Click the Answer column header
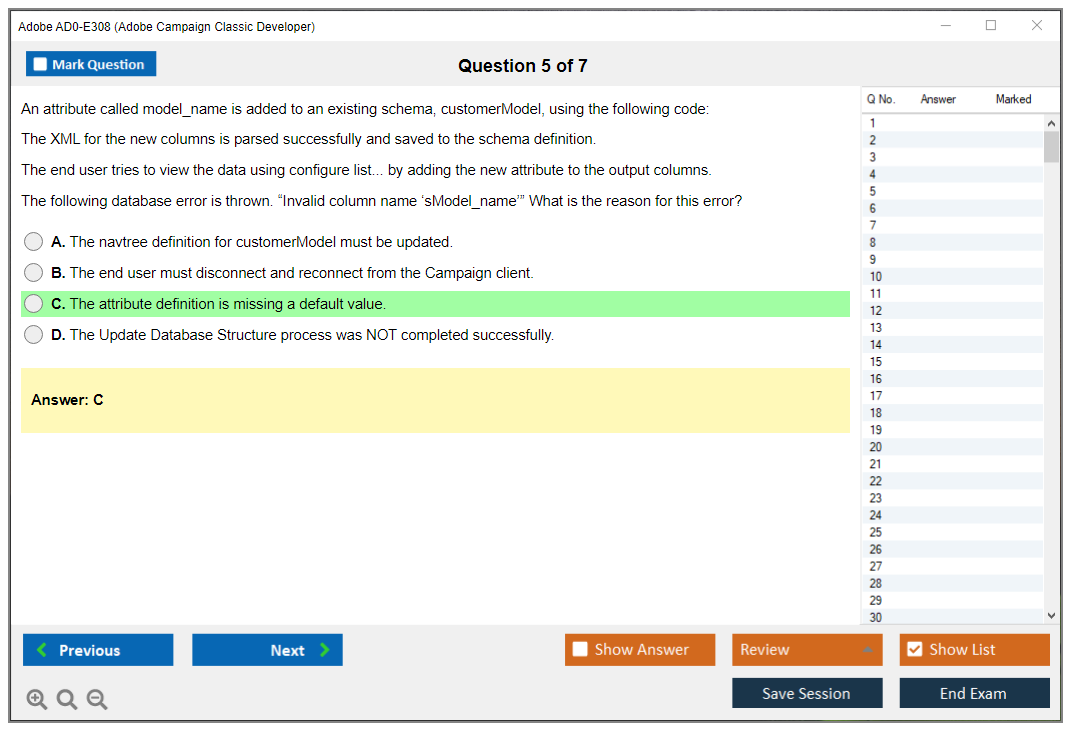1075x735 pixels. coord(938,99)
